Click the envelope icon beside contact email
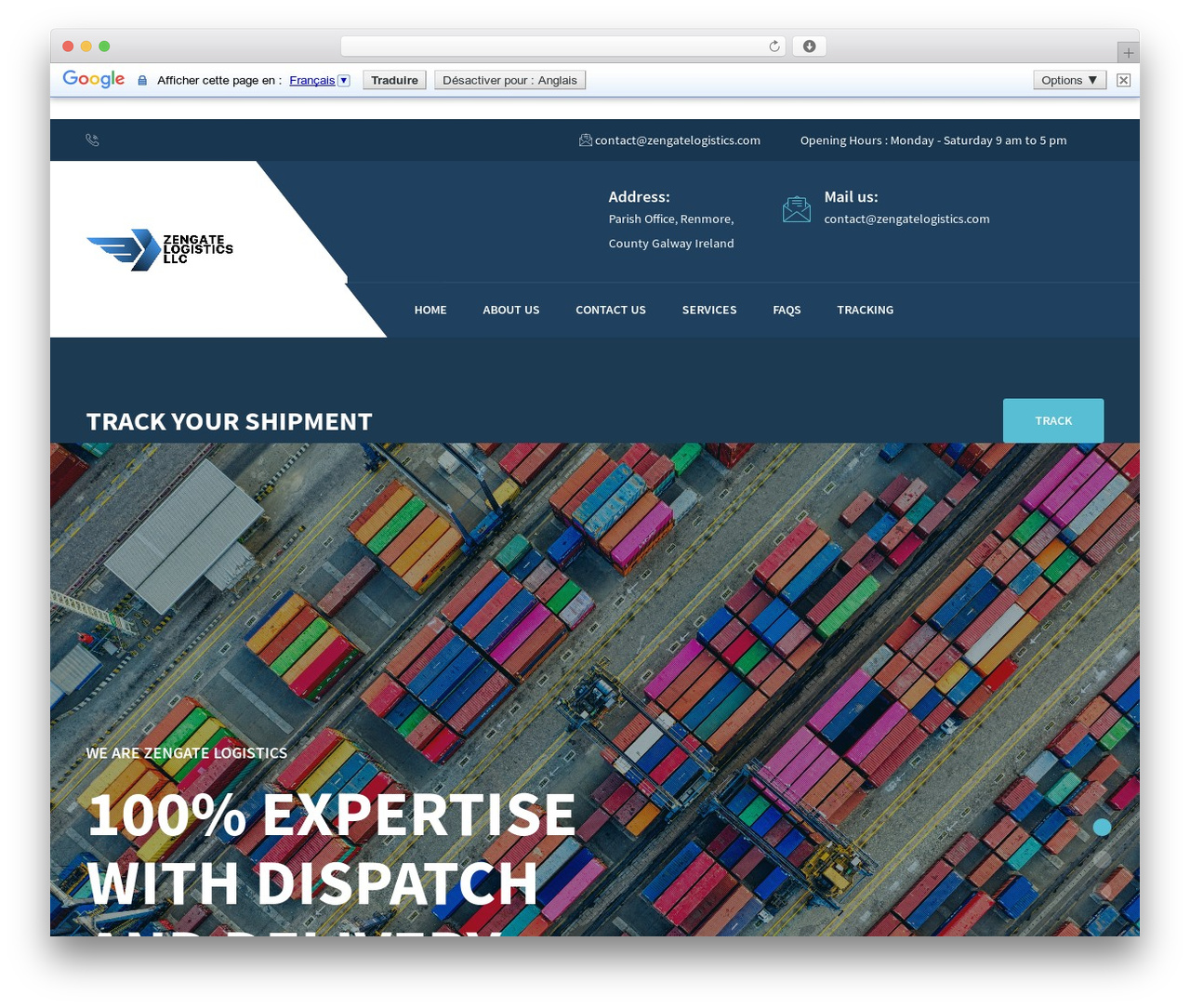 [x=586, y=140]
